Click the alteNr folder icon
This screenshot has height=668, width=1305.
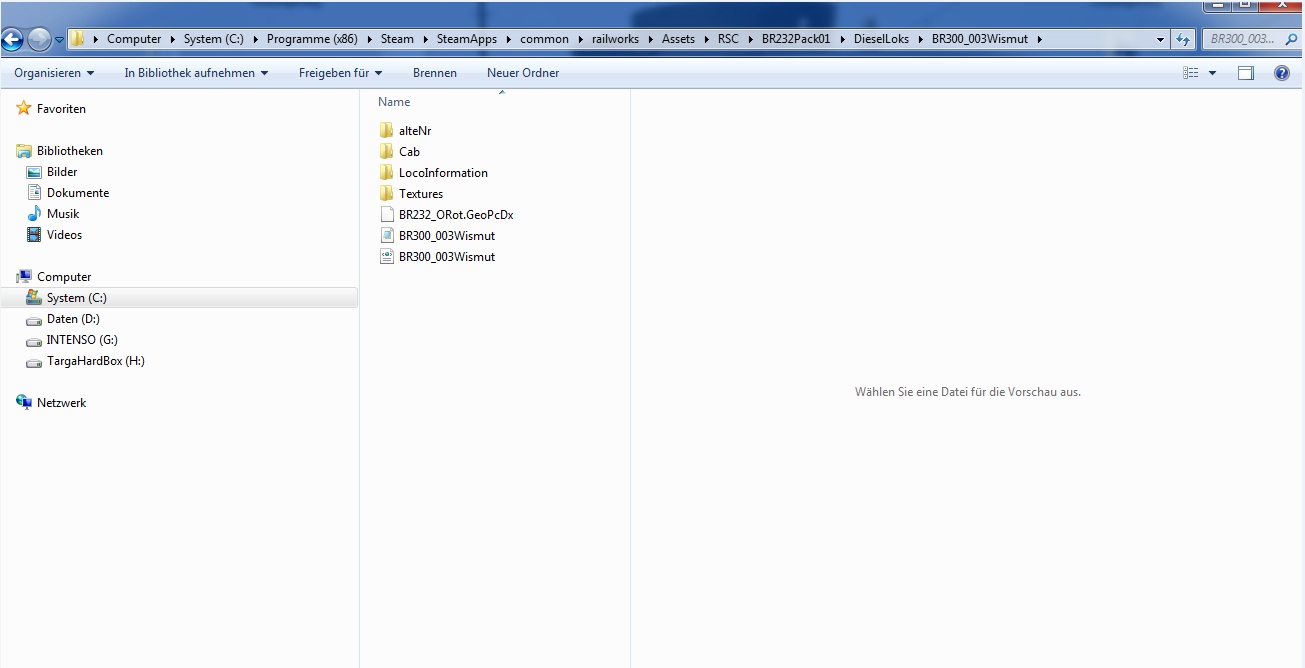tap(387, 130)
